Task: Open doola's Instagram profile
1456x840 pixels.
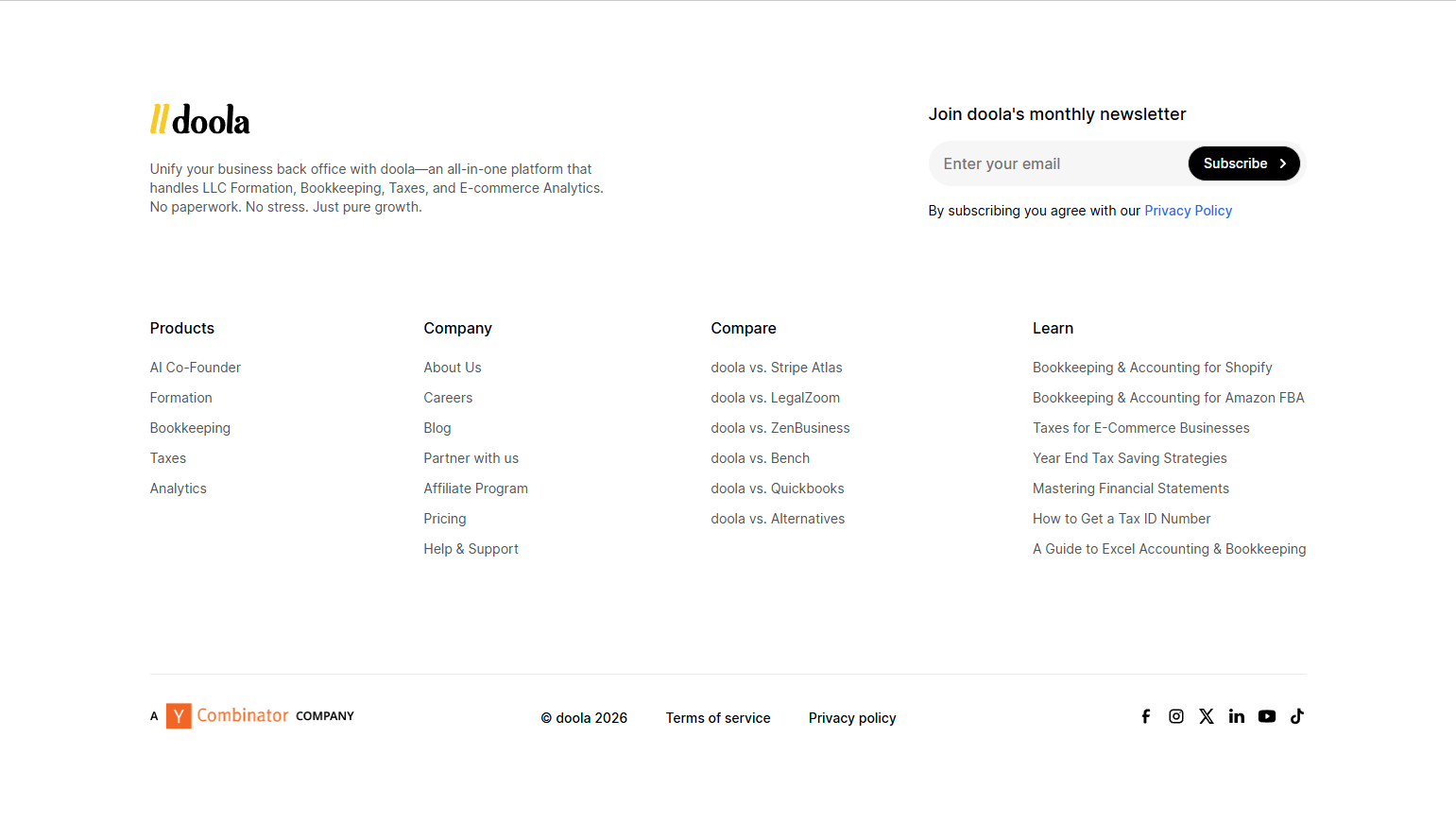Action: 1175,716
